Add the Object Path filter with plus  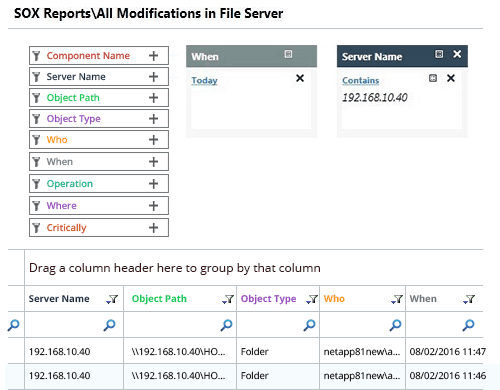[153, 98]
